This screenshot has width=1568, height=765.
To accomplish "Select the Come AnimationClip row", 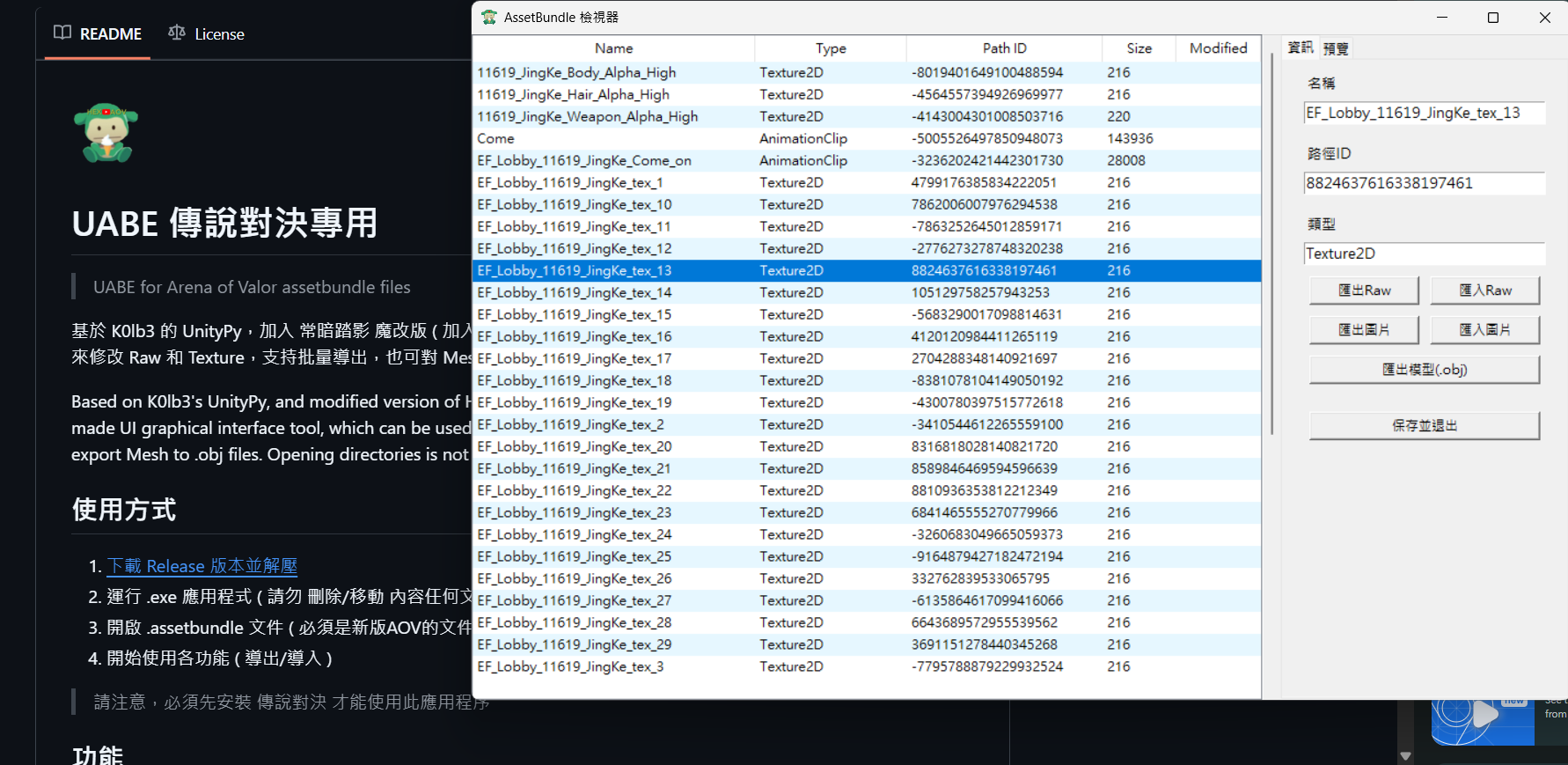I will click(x=616, y=138).
